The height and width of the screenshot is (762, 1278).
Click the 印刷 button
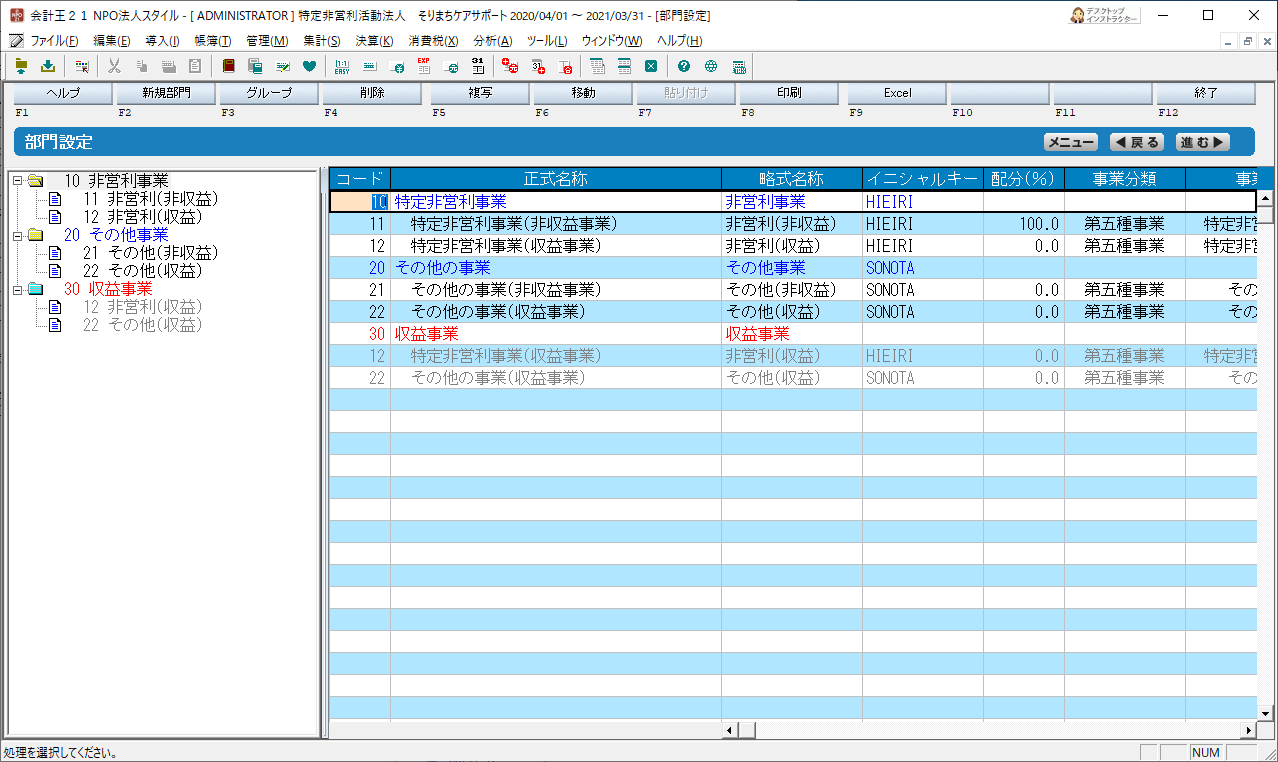click(789, 93)
